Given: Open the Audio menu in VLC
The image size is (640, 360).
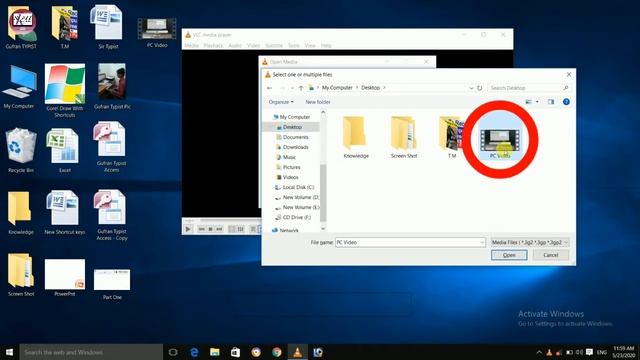Looking at the screenshot, I should coord(235,46).
